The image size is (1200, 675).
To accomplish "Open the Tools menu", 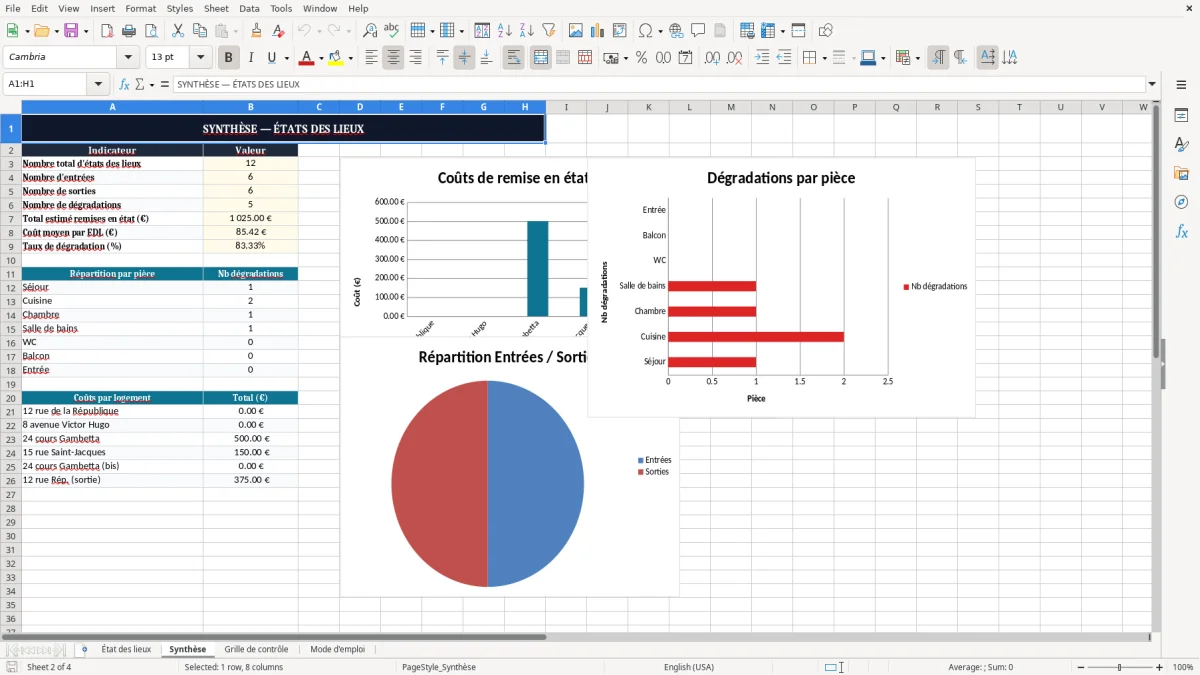I will pyautogui.click(x=281, y=8).
